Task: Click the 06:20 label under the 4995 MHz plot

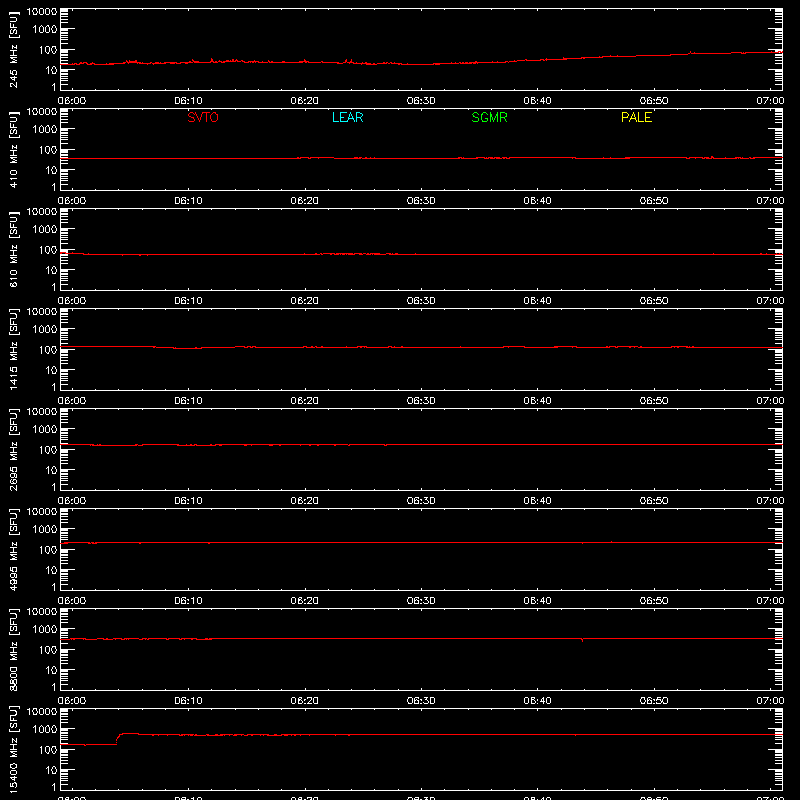Action: 305,601
